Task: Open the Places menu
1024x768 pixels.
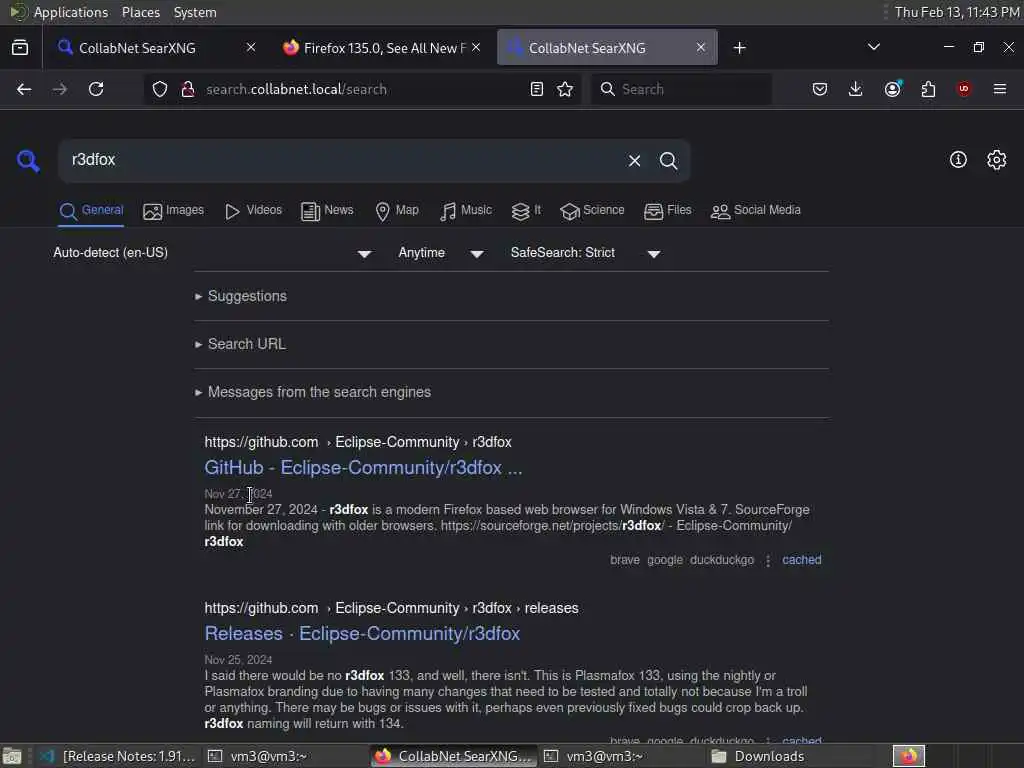Action: pyautogui.click(x=140, y=12)
